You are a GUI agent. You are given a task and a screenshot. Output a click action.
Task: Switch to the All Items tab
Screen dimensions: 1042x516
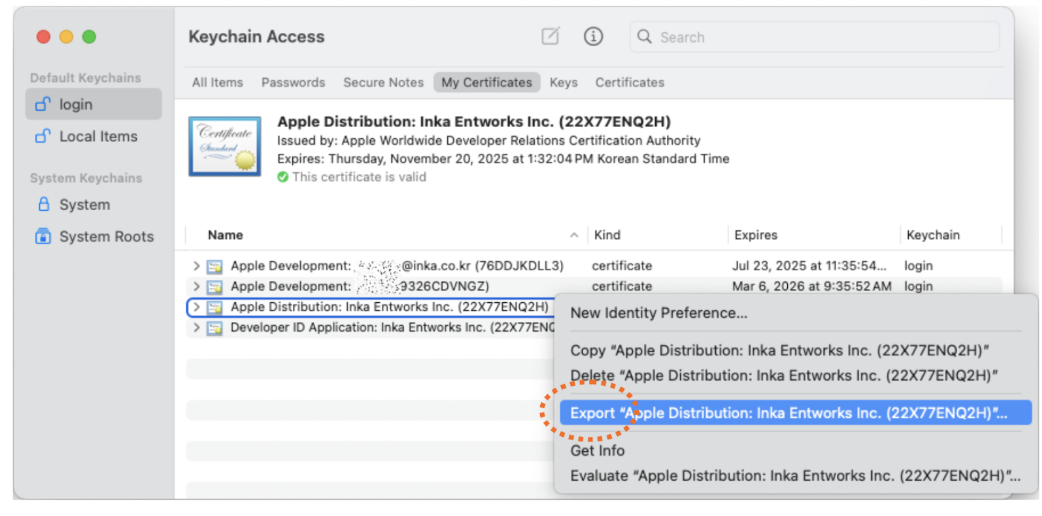click(x=216, y=82)
